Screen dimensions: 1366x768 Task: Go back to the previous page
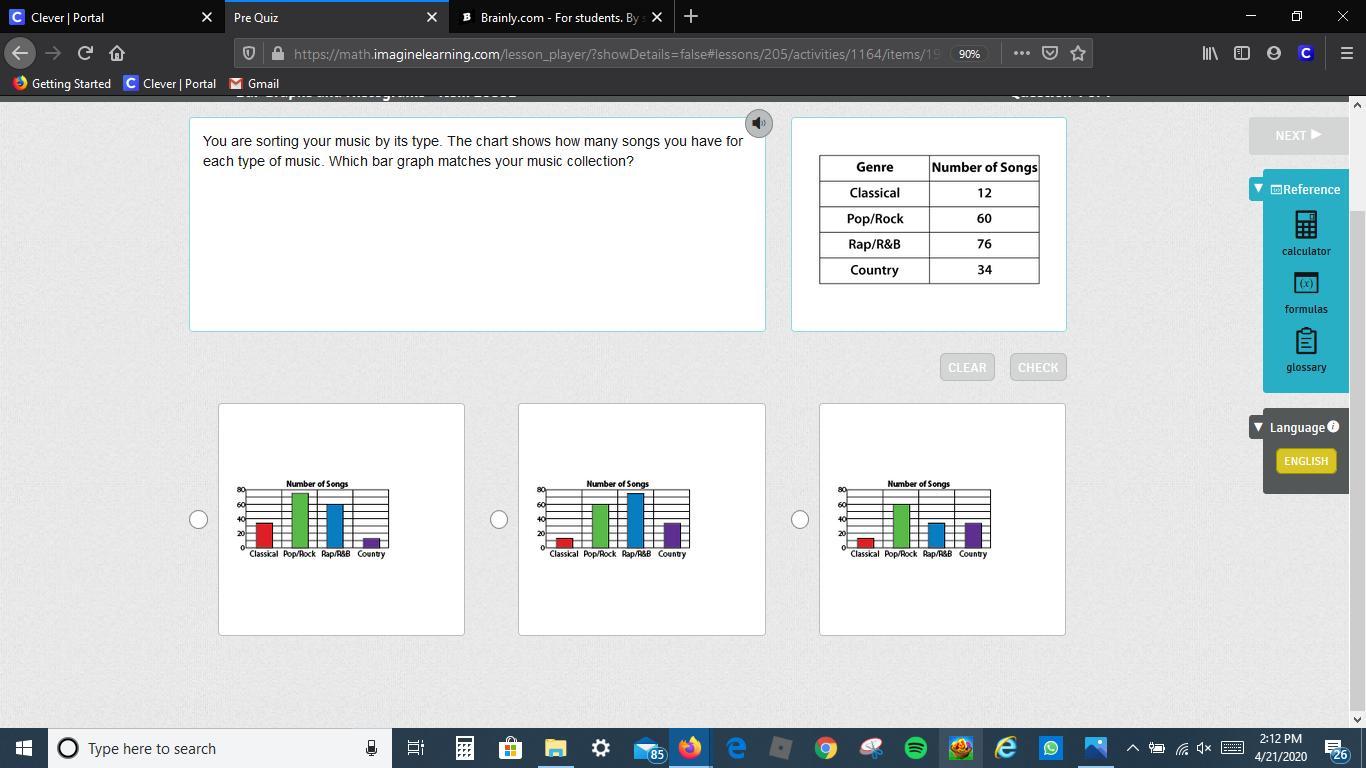(x=20, y=53)
